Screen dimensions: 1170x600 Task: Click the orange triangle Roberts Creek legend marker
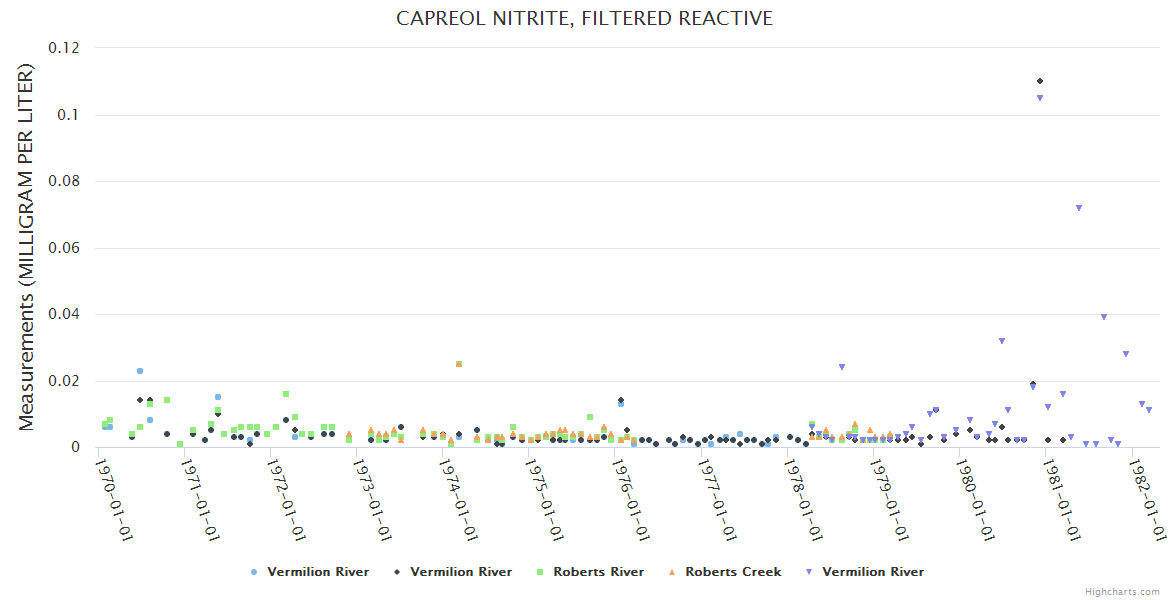coord(672,572)
